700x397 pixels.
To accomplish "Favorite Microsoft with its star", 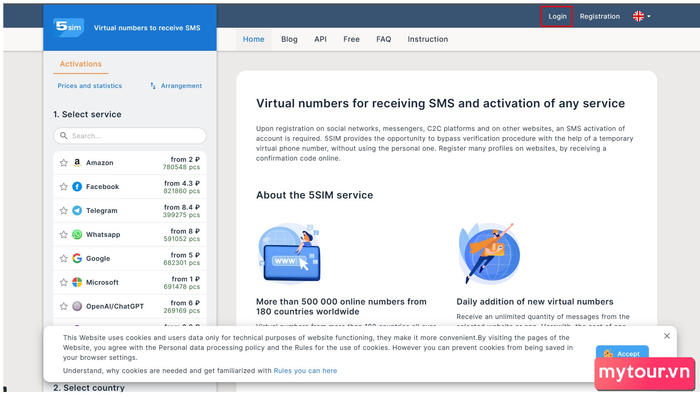I will pyautogui.click(x=63, y=282).
